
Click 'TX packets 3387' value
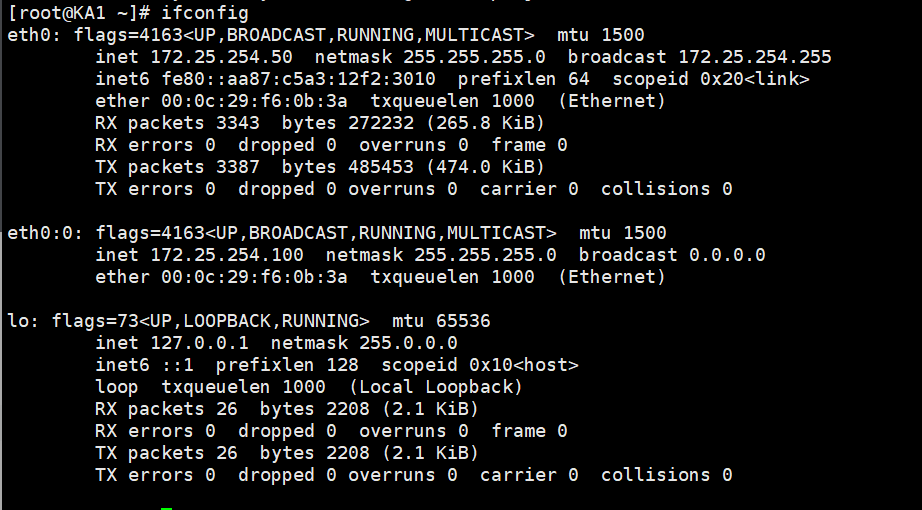tap(177, 167)
